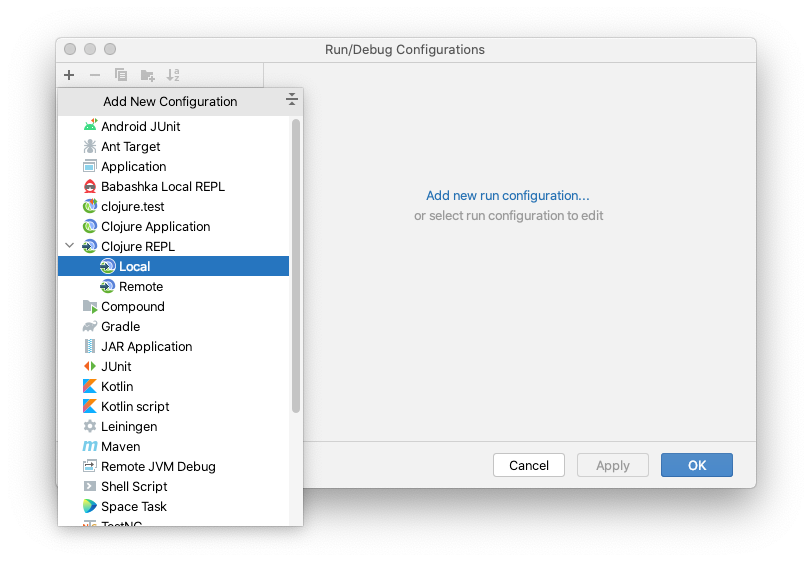The height and width of the screenshot is (562, 812).
Task: Select the Compound configuration label
Action: click(x=133, y=307)
